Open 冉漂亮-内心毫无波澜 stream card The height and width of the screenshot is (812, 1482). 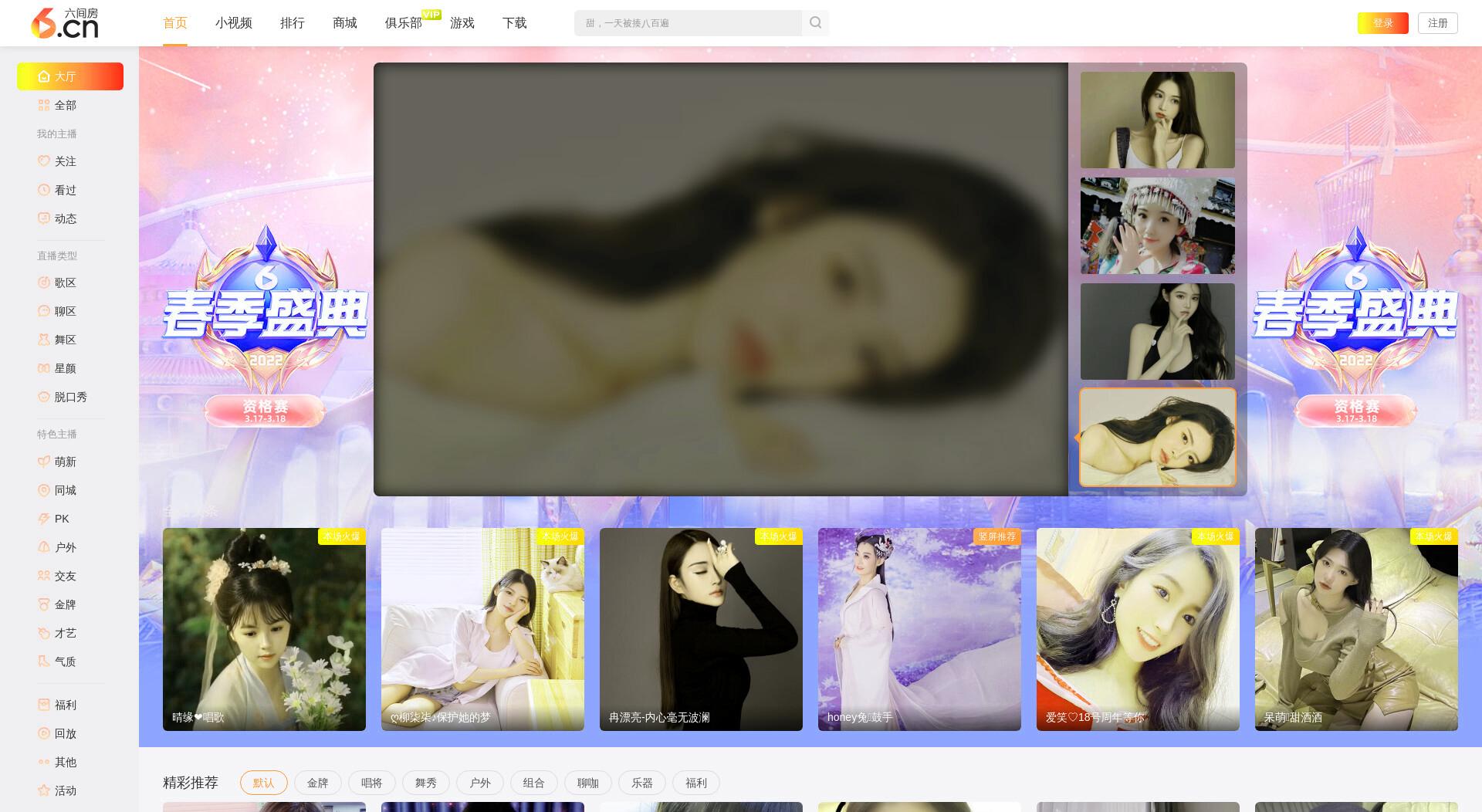pos(701,629)
